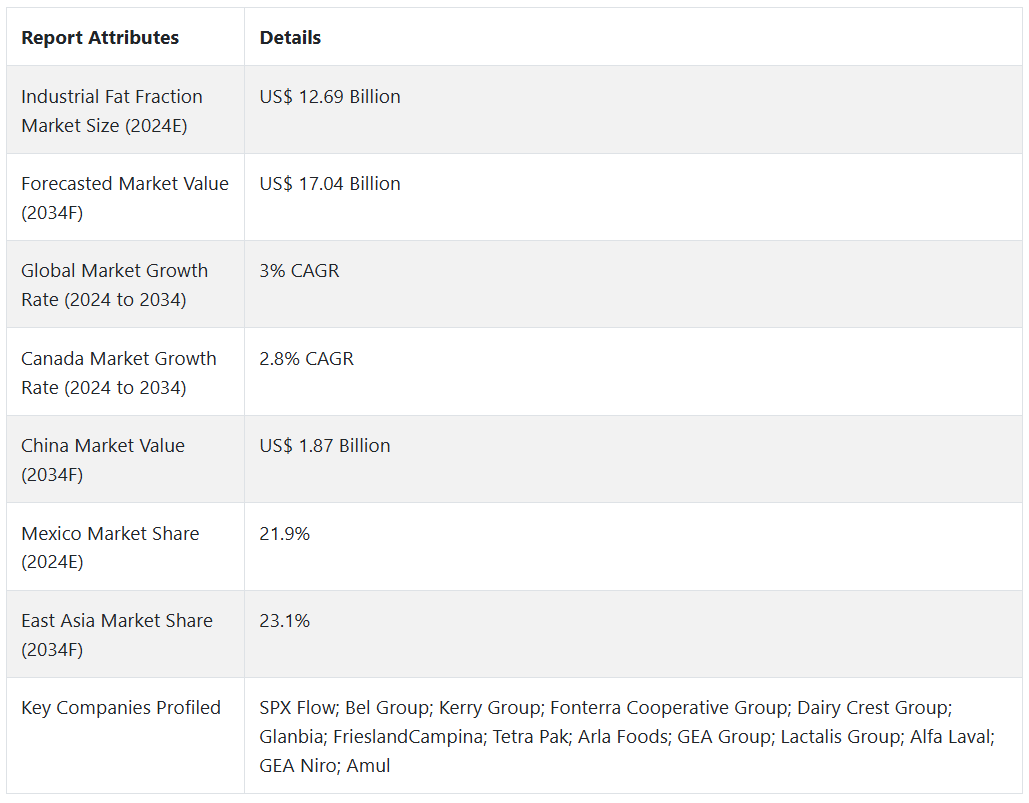
Task: Click the 21.9% market share value
Action: click(x=285, y=534)
